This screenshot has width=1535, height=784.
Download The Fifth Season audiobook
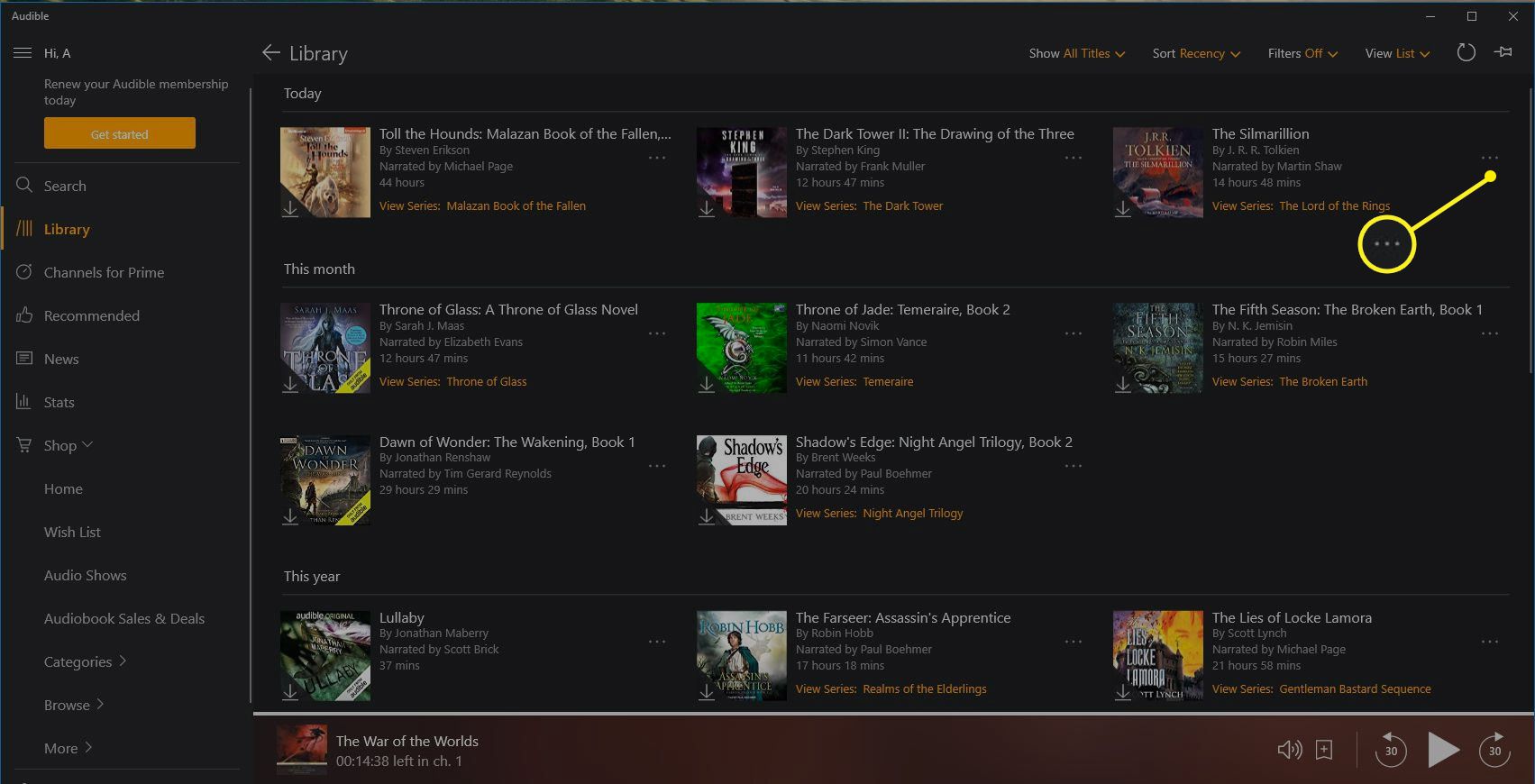click(x=1123, y=385)
